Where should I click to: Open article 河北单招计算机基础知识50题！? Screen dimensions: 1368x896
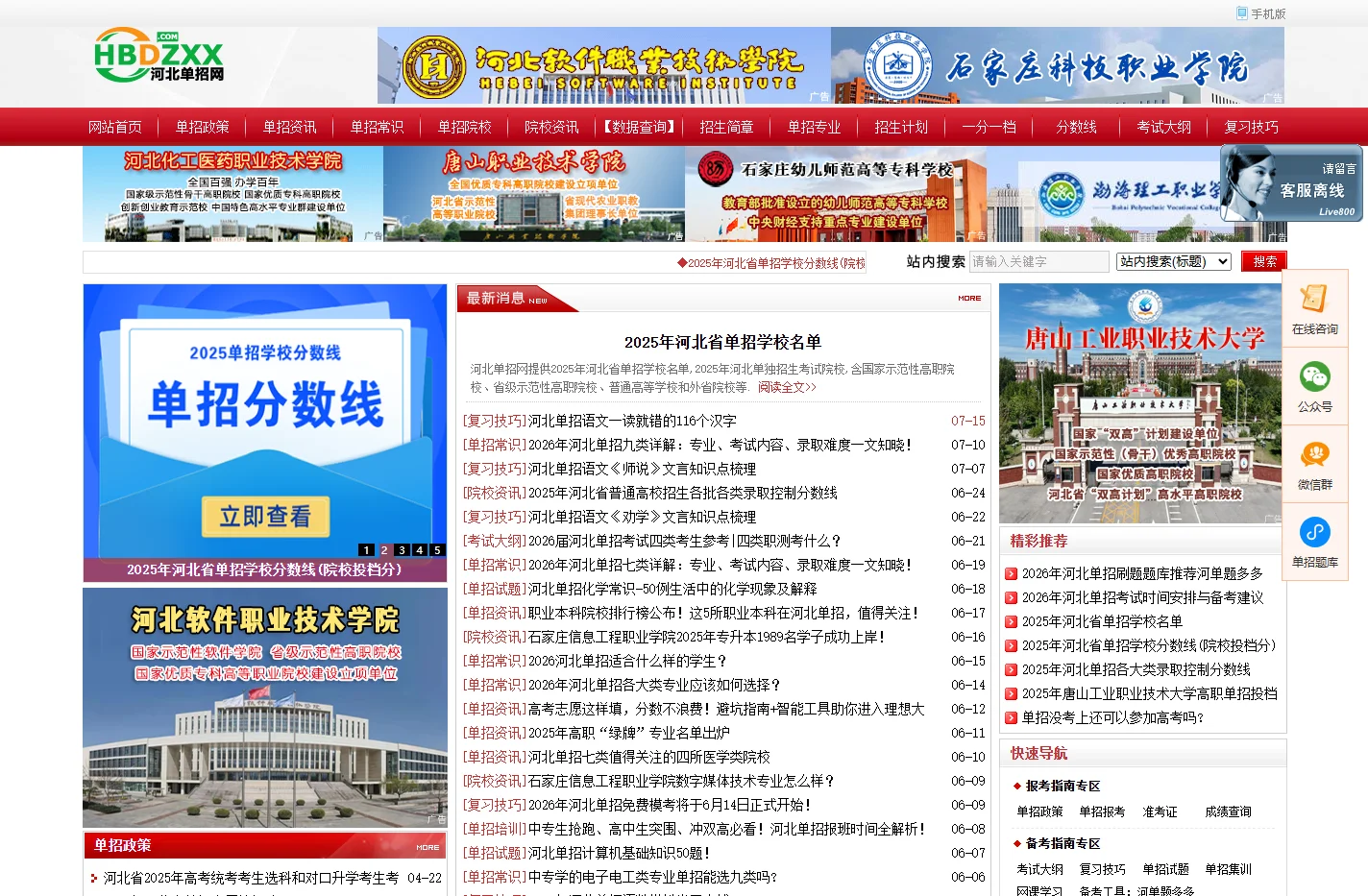pyautogui.click(x=619, y=853)
